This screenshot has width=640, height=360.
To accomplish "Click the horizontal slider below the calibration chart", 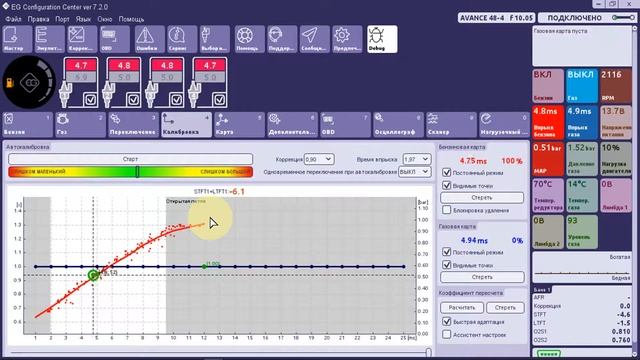I will pos(220,352).
